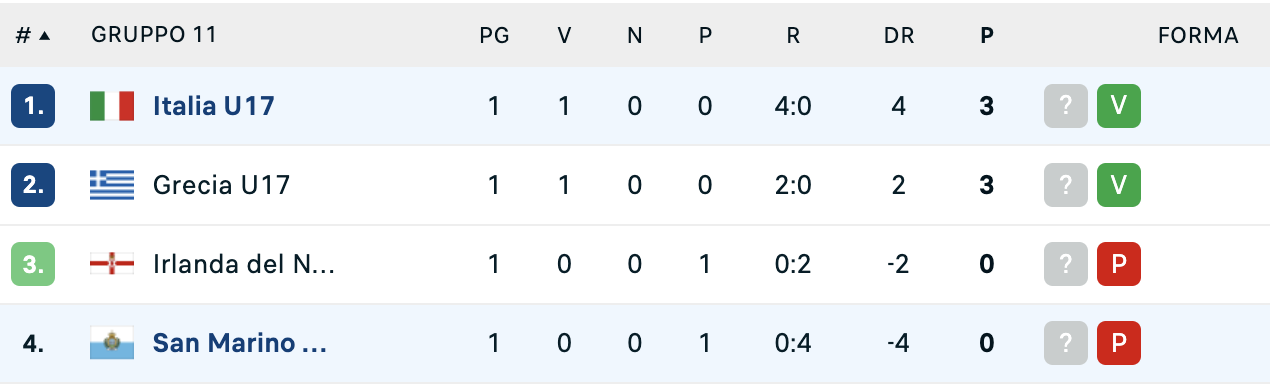1270x388 pixels.
Task: Open San Marino's red P form badge
Action: [1119, 344]
